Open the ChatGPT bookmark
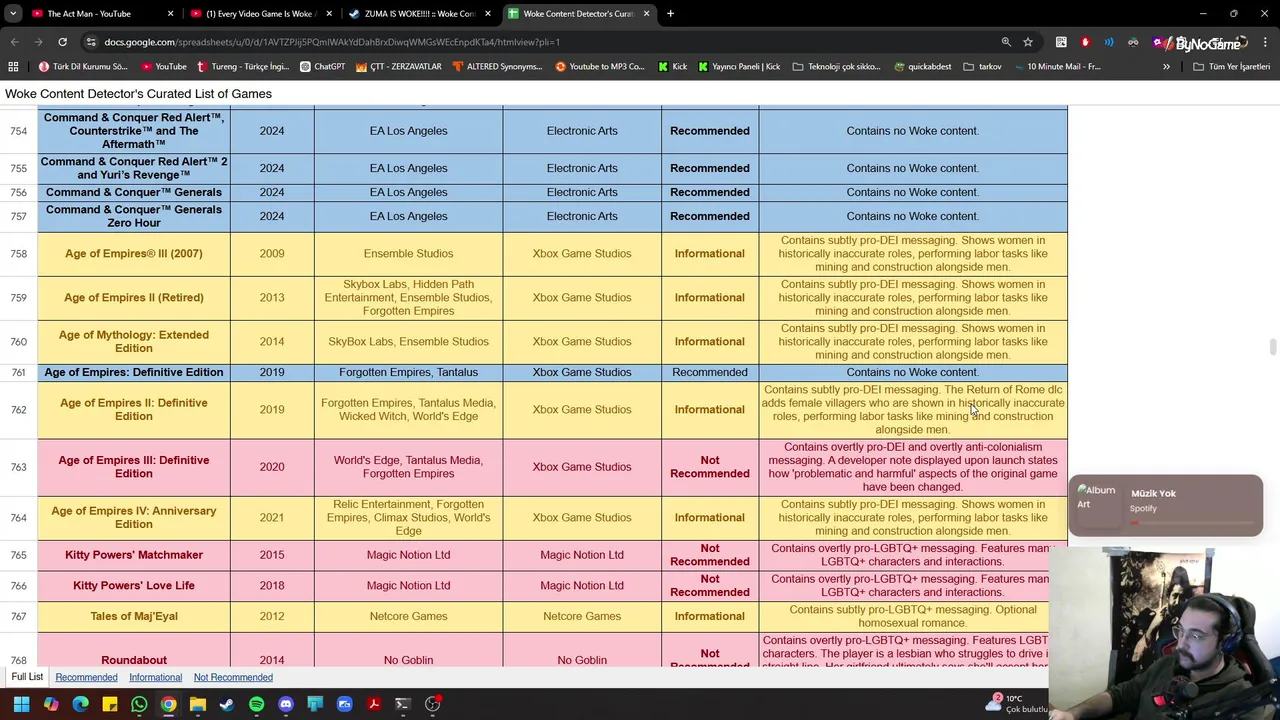1280x720 pixels. click(322, 67)
